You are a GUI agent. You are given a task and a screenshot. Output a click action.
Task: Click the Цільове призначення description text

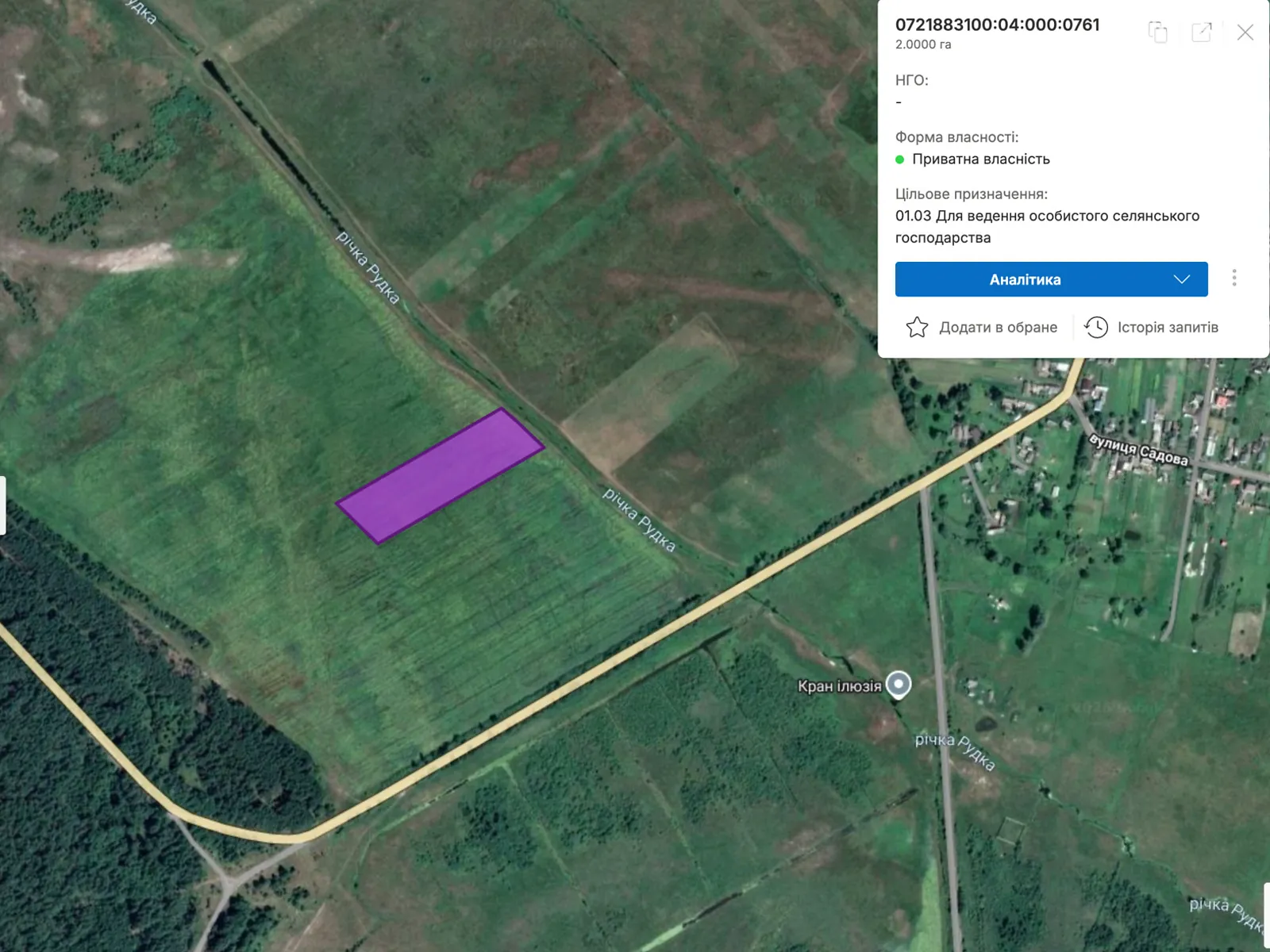point(1047,227)
